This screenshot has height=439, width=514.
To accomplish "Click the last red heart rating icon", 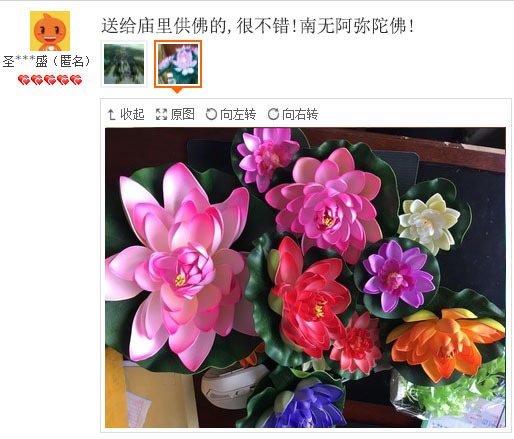I will coord(76,80).
